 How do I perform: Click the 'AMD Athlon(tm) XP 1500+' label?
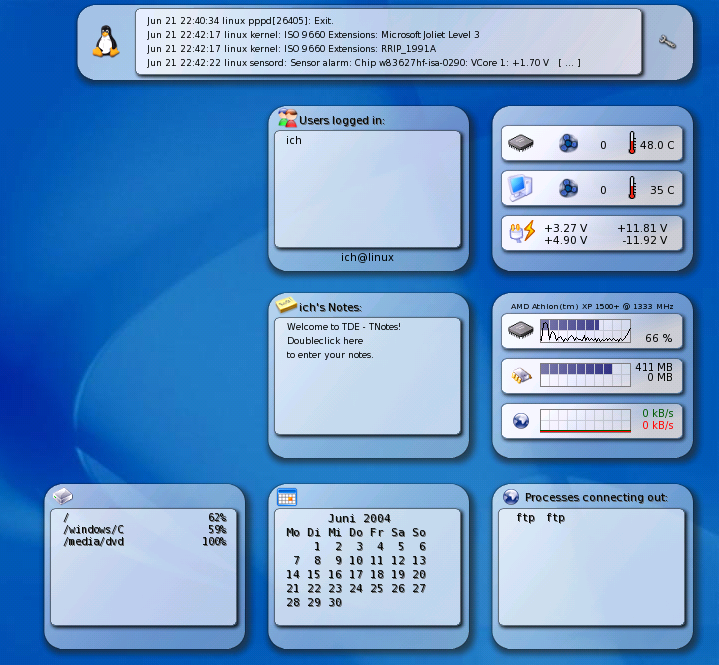click(564, 306)
